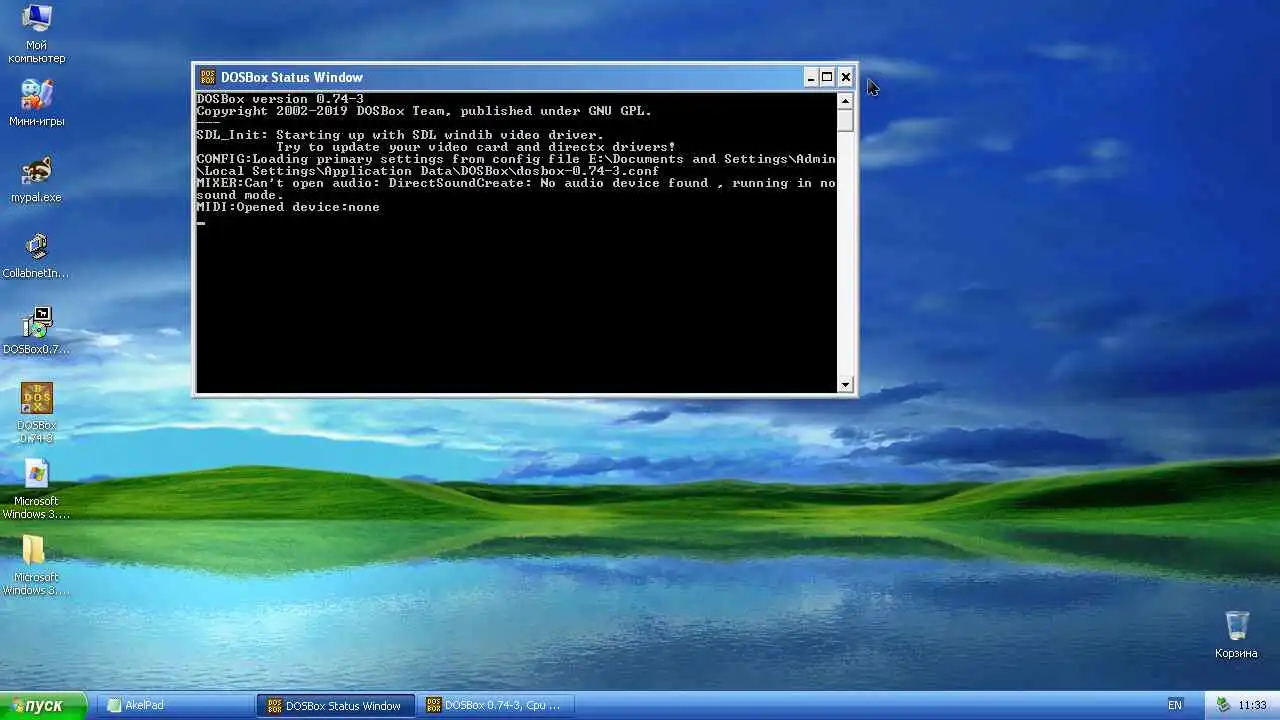Click the 'MIDI:Opened device:none' line
1280x720 pixels.
pyautogui.click(x=288, y=207)
